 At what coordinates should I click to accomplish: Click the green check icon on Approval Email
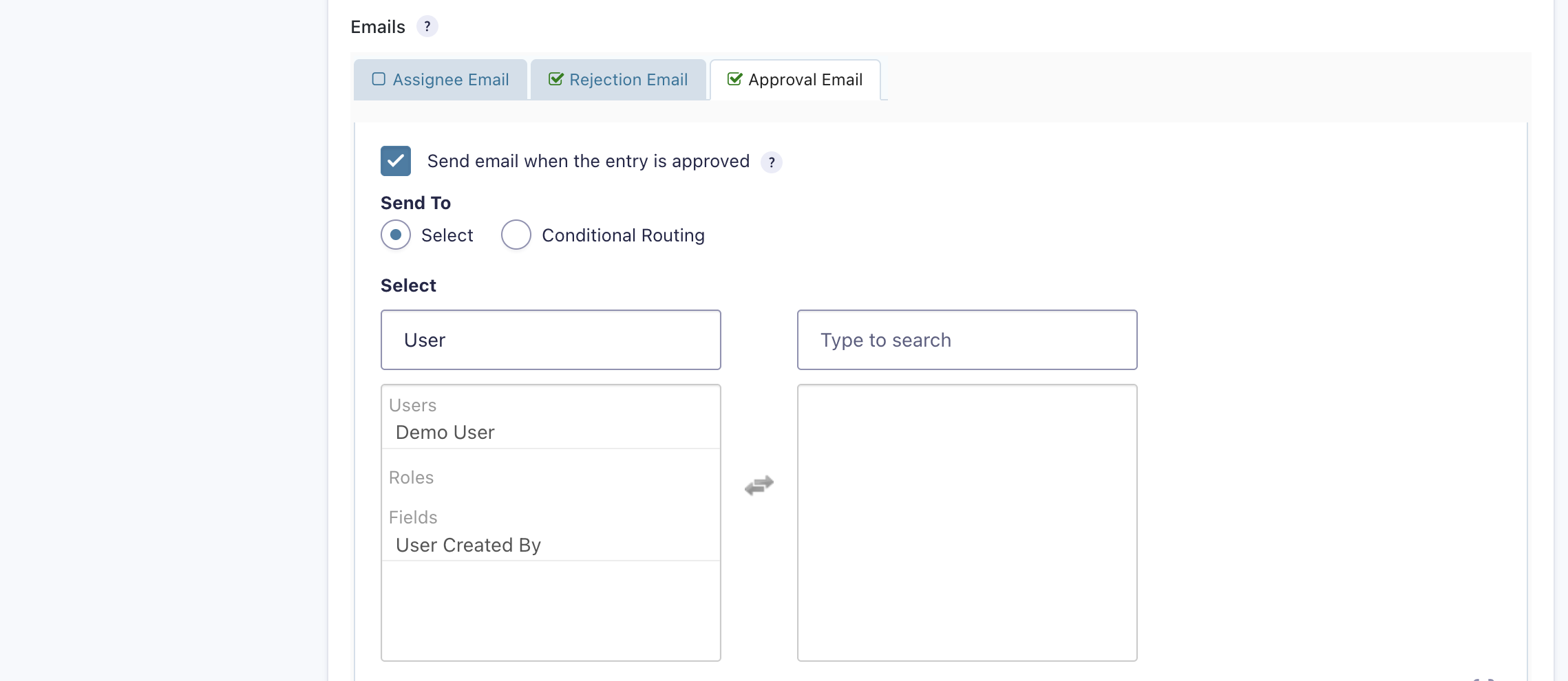coord(734,79)
